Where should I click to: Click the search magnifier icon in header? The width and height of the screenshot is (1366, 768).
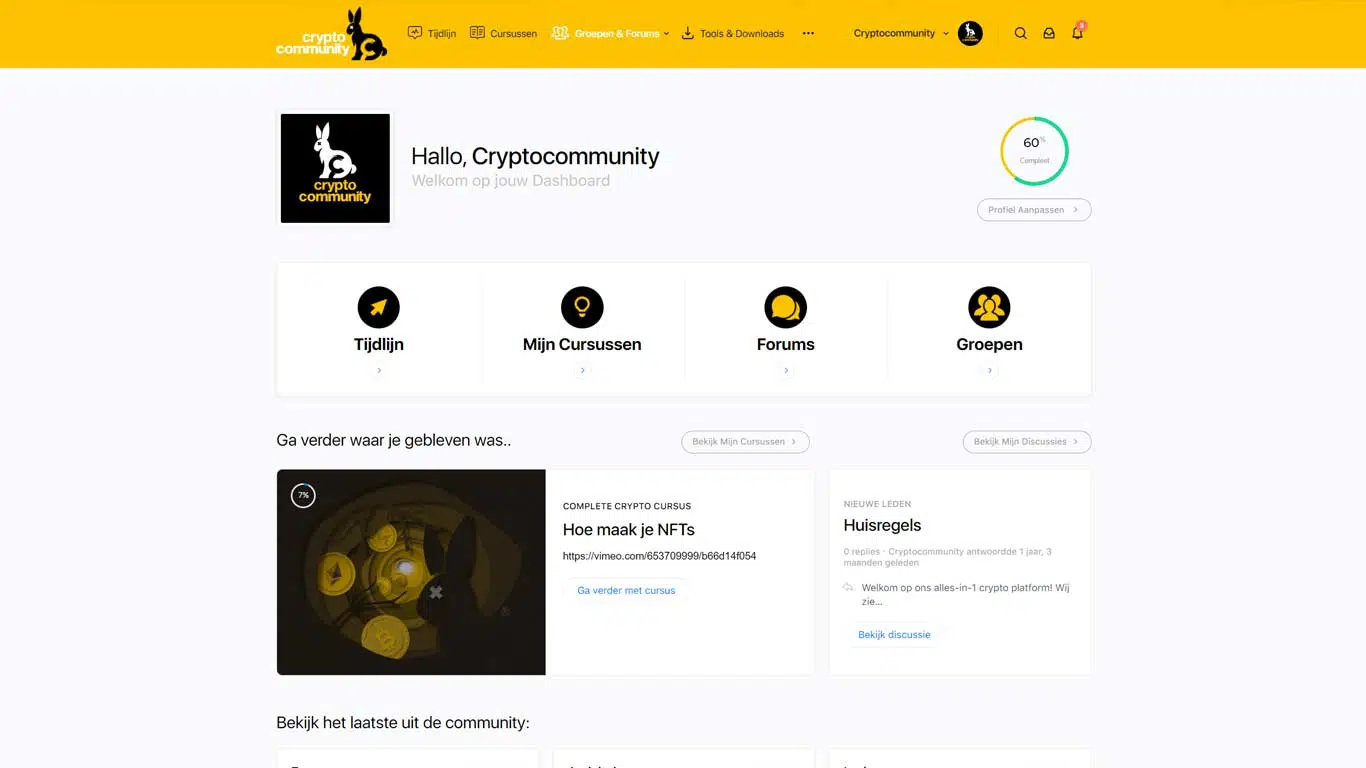pos(1020,33)
